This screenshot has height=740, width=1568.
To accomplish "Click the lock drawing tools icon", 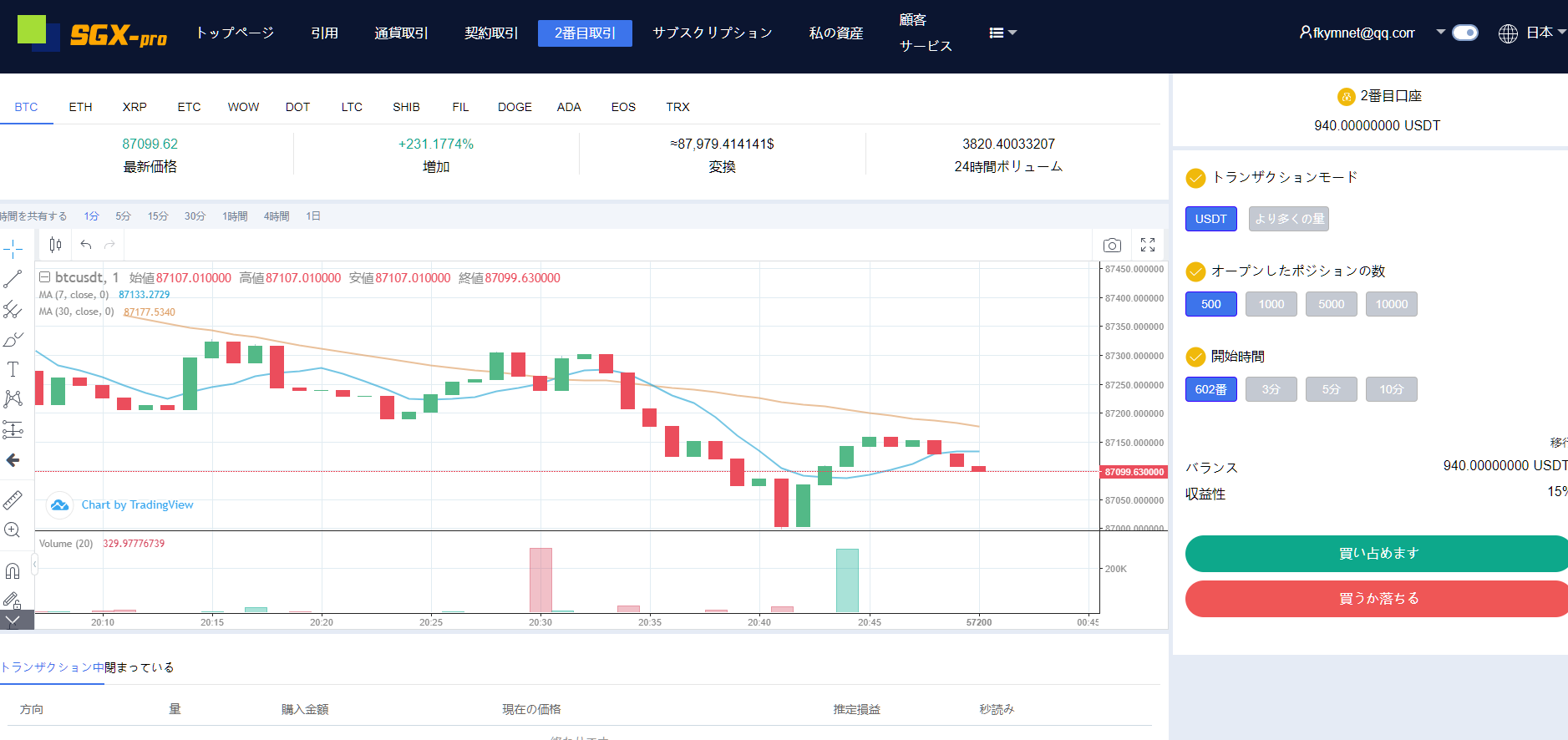I will tap(13, 600).
